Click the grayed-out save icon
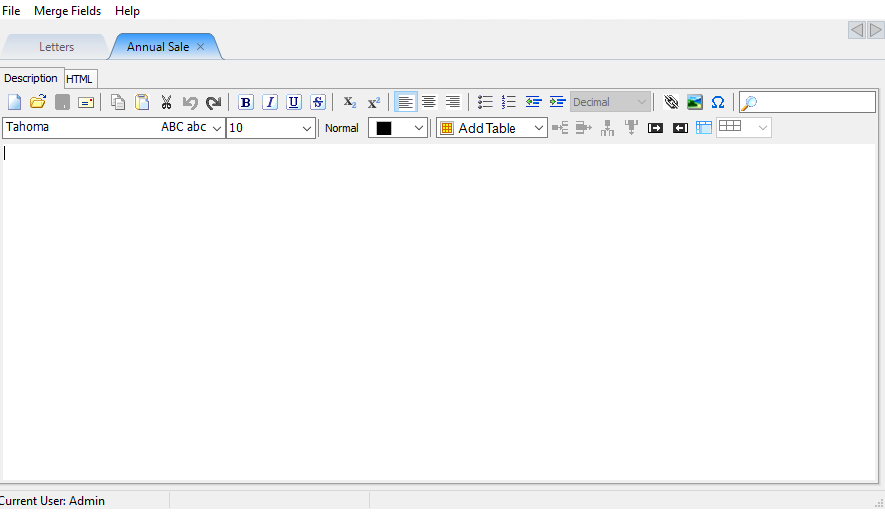Viewport: 885px width, 514px height. (x=62, y=102)
